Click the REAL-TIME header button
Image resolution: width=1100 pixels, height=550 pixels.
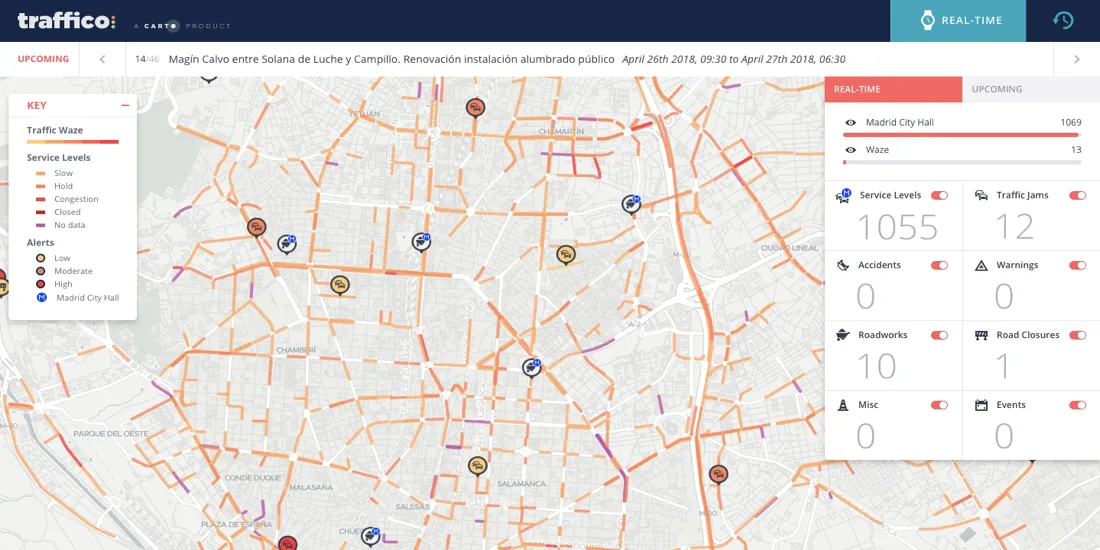958,20
